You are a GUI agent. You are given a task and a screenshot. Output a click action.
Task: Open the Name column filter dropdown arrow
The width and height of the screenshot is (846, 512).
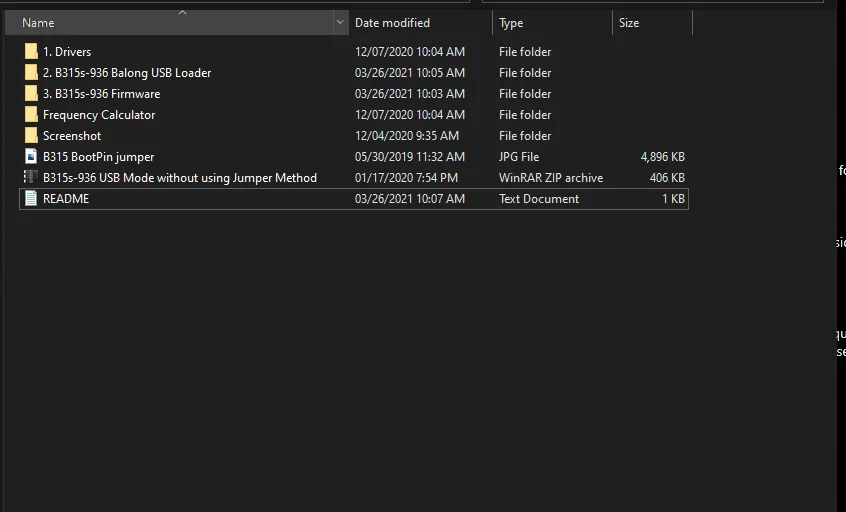(x=340, y=23)
